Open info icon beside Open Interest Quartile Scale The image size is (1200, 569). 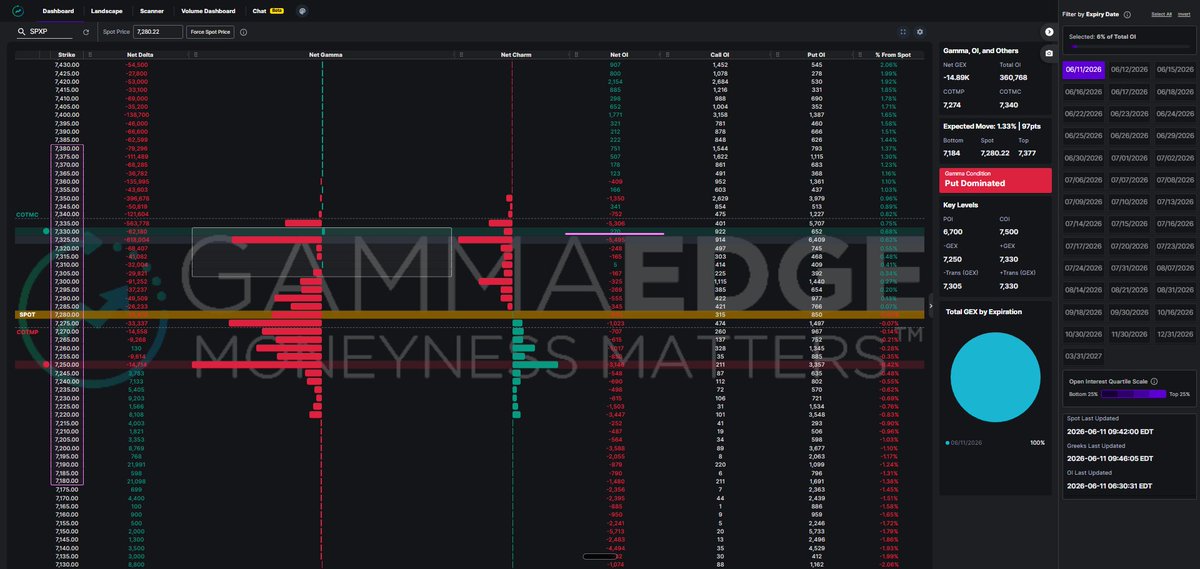point(1155,380)
